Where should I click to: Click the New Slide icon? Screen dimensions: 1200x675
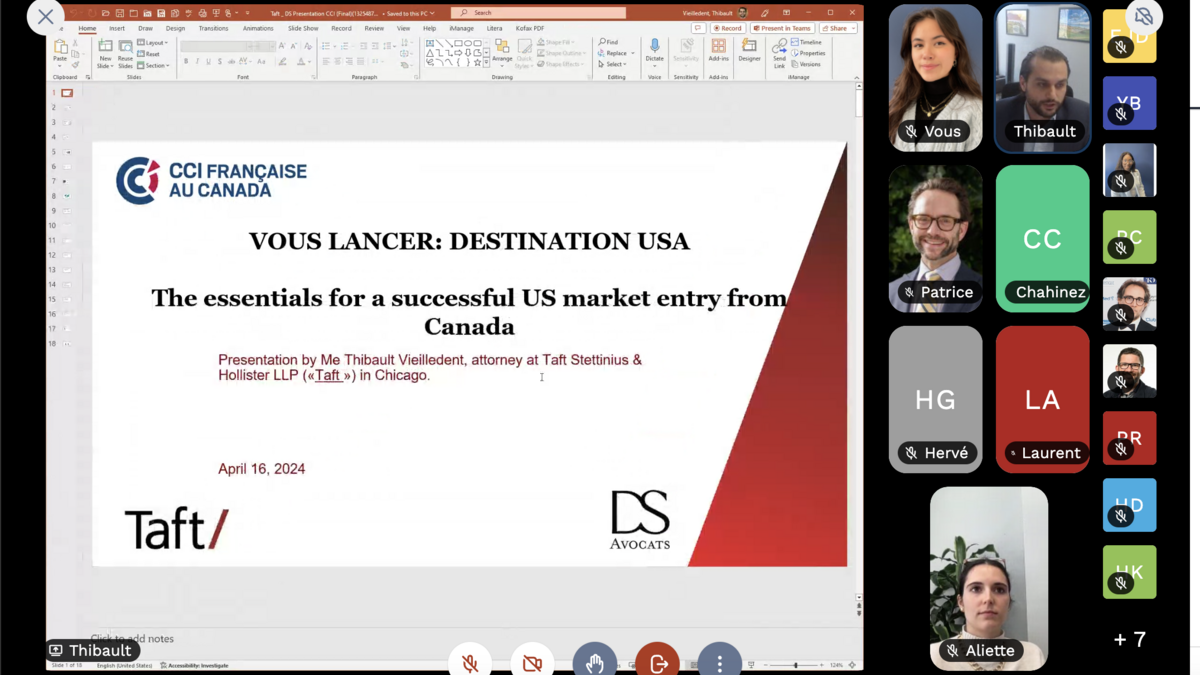click(105, 52)
